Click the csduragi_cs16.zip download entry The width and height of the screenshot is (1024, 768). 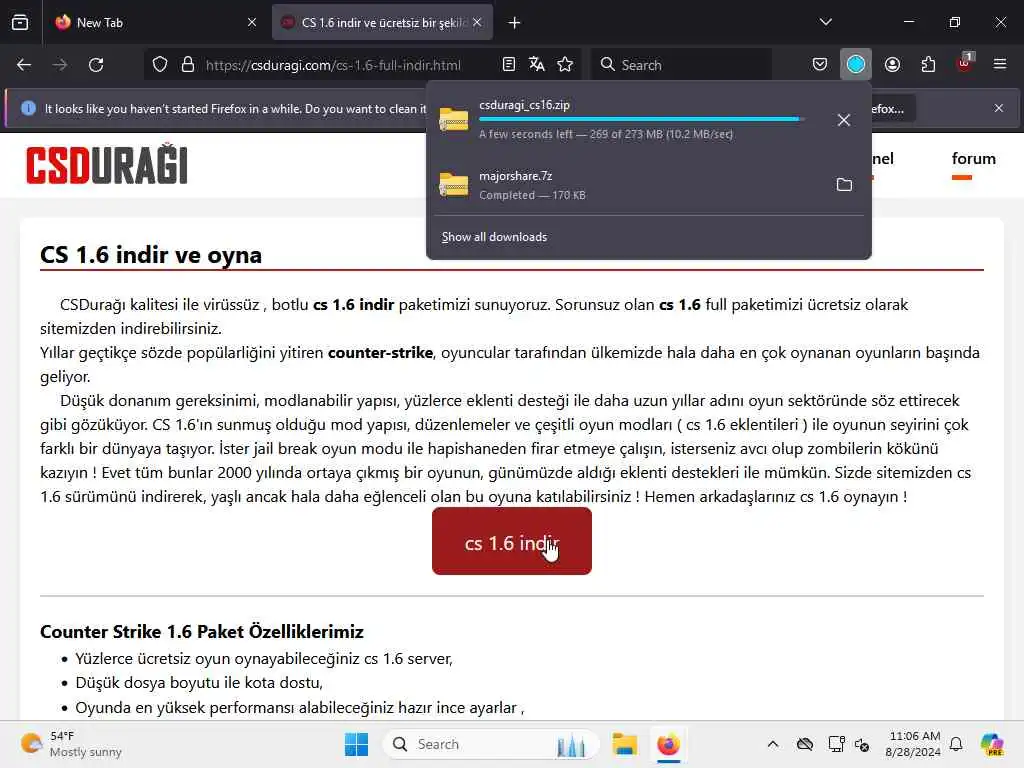[x=629, y=120]
